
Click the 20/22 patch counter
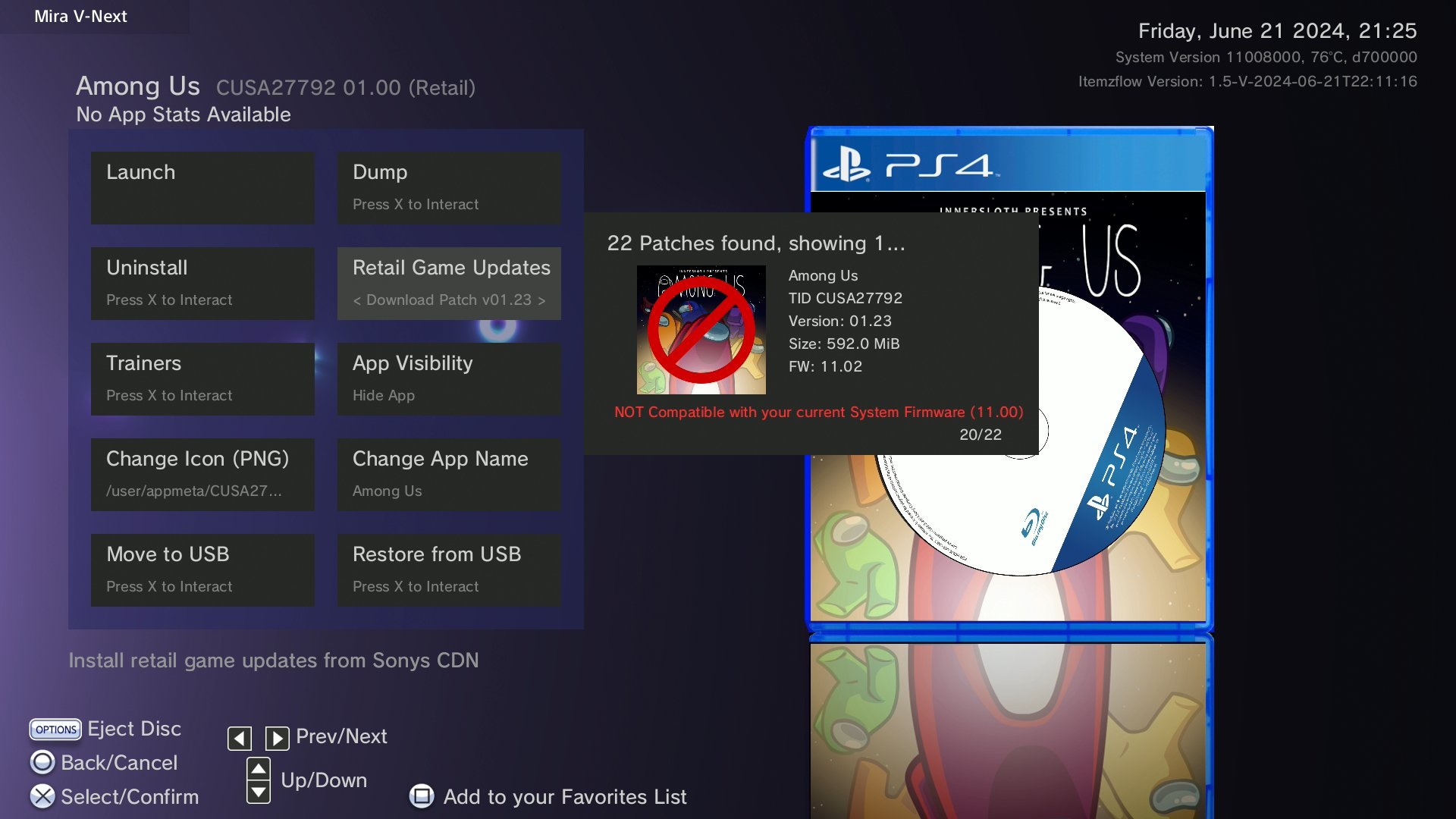[981, 435]
